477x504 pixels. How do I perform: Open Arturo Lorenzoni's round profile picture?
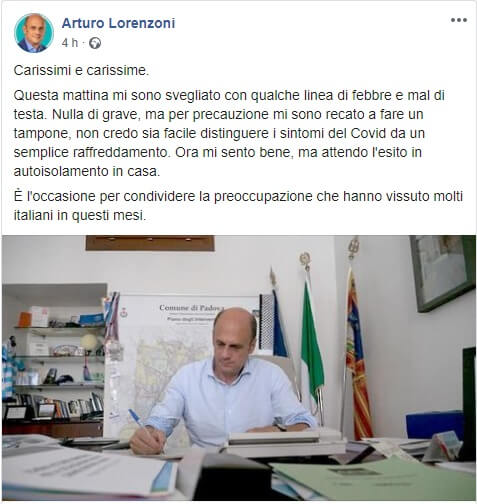click(x=34, y=33)
